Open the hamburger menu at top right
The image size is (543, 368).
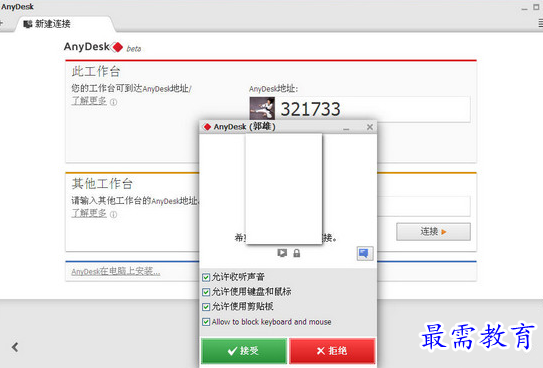pos(540,23)
